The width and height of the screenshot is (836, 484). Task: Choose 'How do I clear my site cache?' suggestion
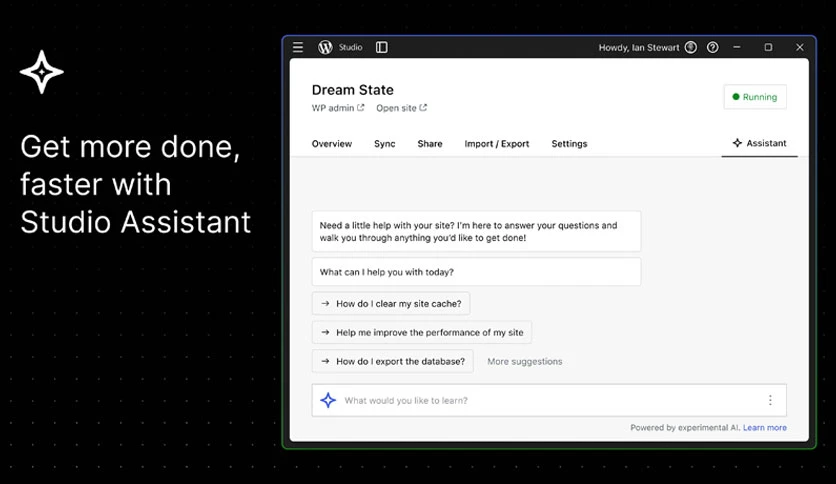pyautogui.click(x=391, y=304)
